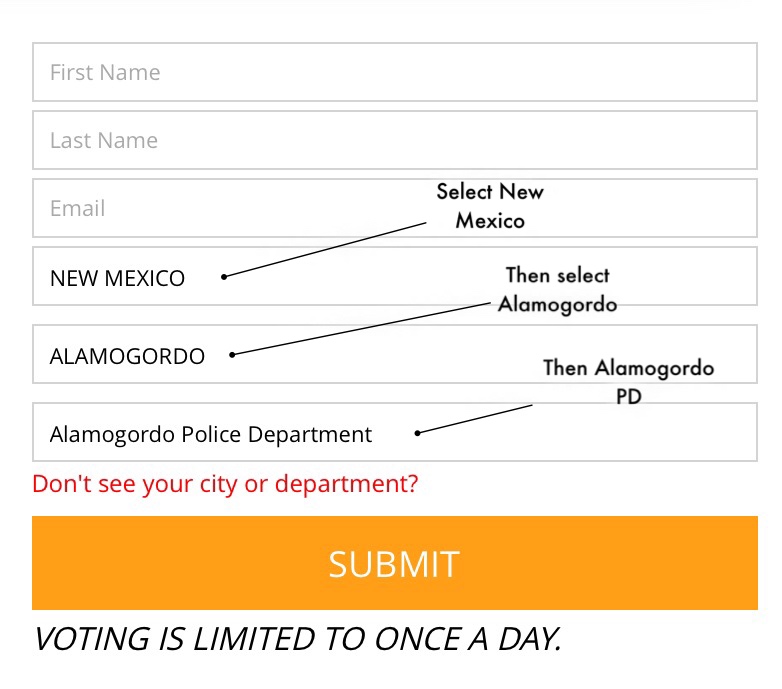782x689 pixels.
Task: Click "Don't see your city or department?" link
Action: [225, 485]
